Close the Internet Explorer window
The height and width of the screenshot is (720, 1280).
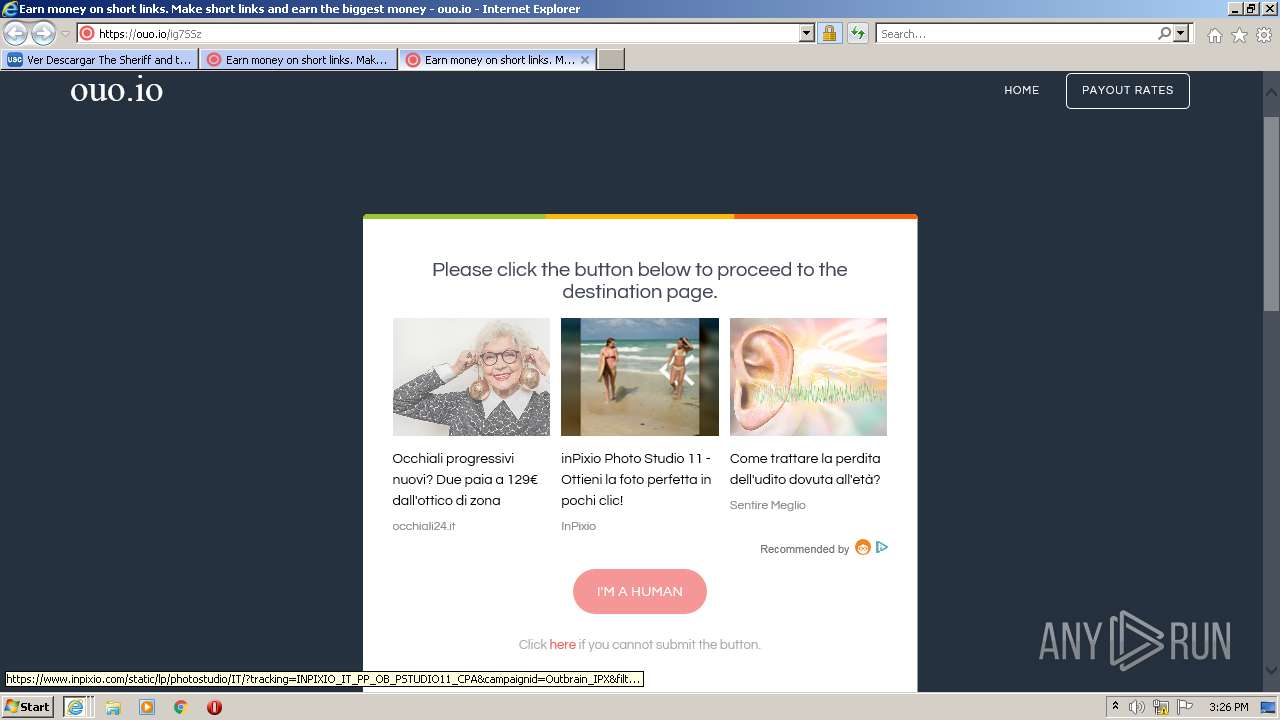click(1268, 9)
